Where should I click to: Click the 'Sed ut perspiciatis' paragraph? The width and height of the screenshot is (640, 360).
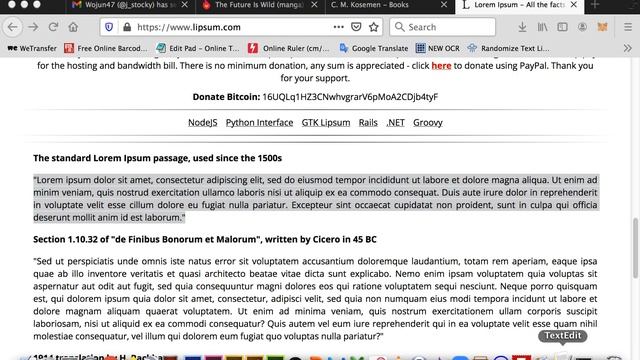[315, 299]
